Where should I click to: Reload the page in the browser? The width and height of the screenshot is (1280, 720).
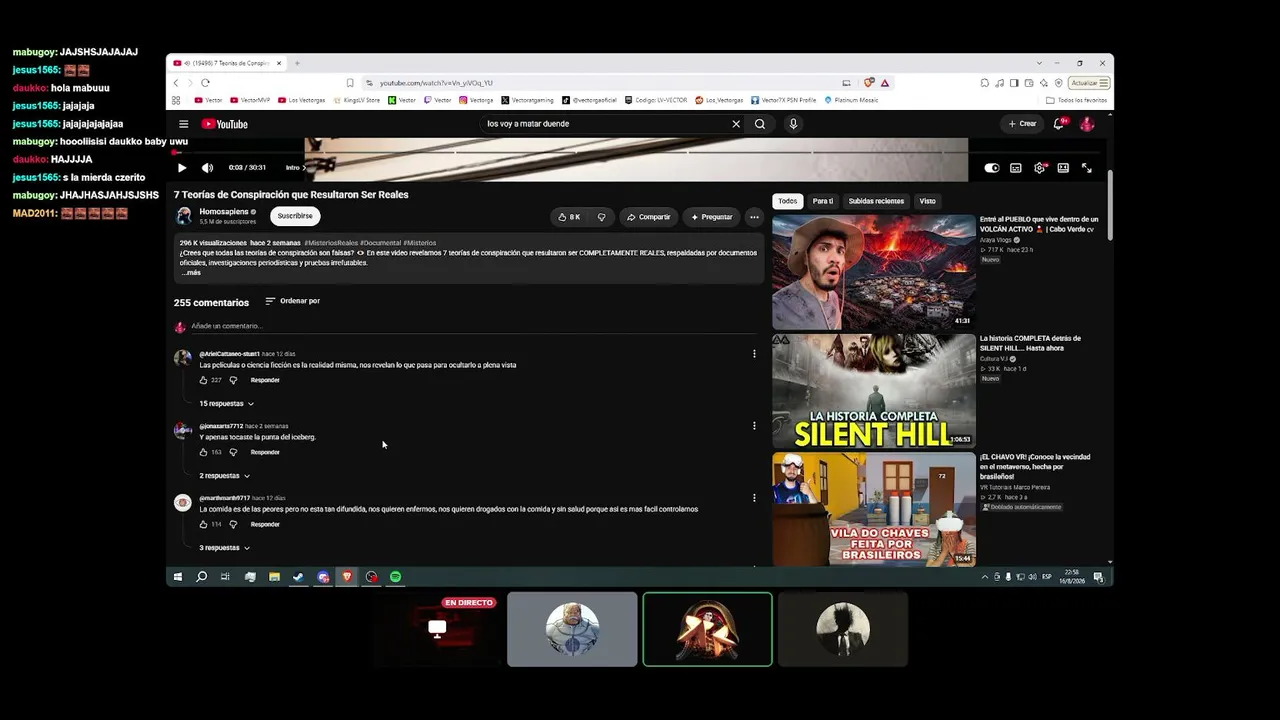pos(205,83)
